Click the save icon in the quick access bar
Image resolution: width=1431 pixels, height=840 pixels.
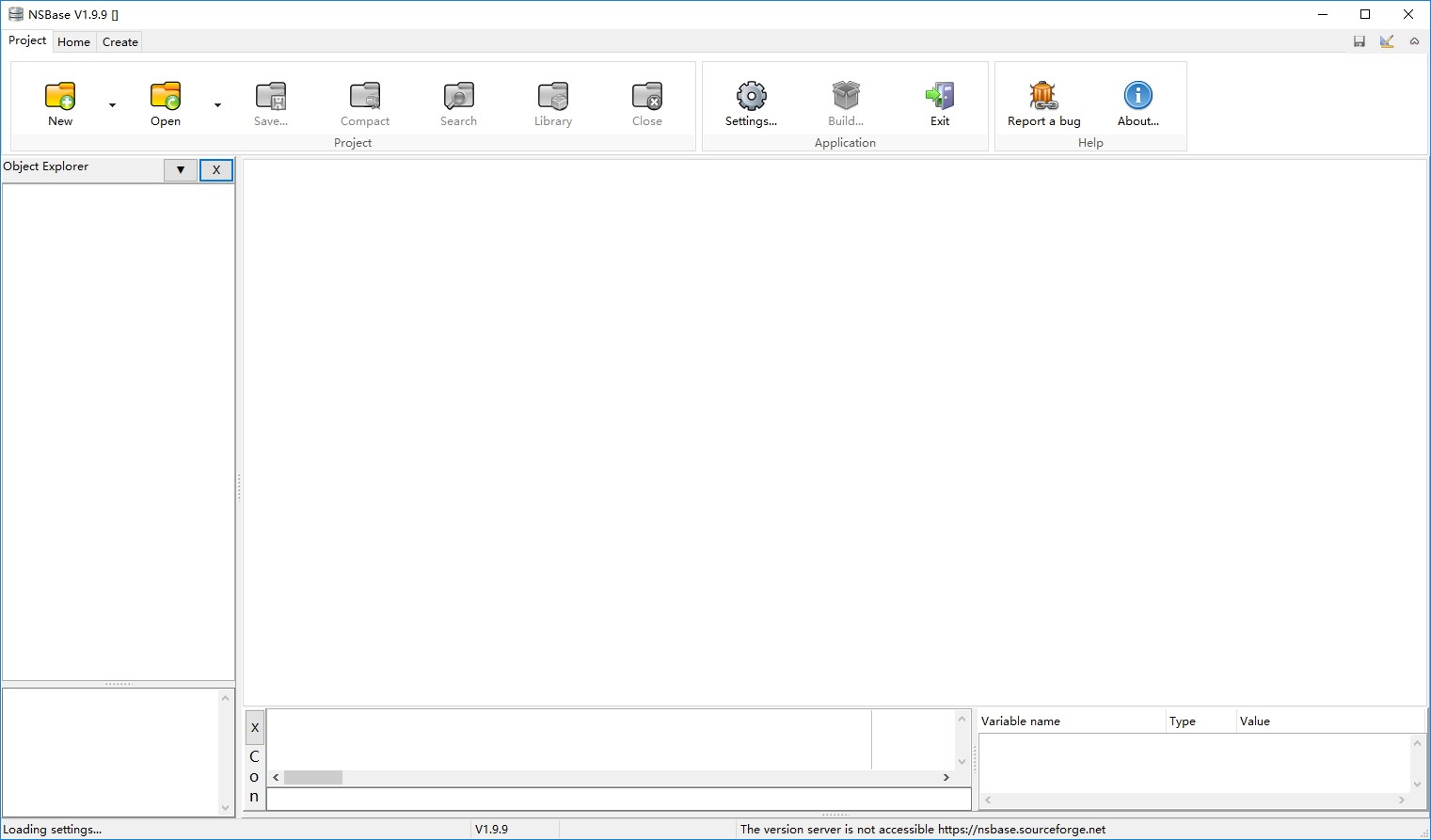pos(1359,41)
